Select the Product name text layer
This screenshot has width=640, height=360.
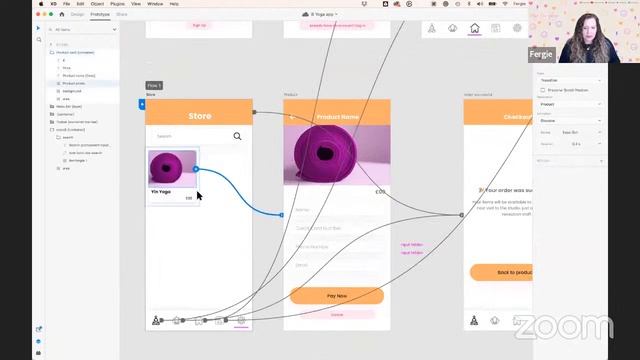(79, 76)
